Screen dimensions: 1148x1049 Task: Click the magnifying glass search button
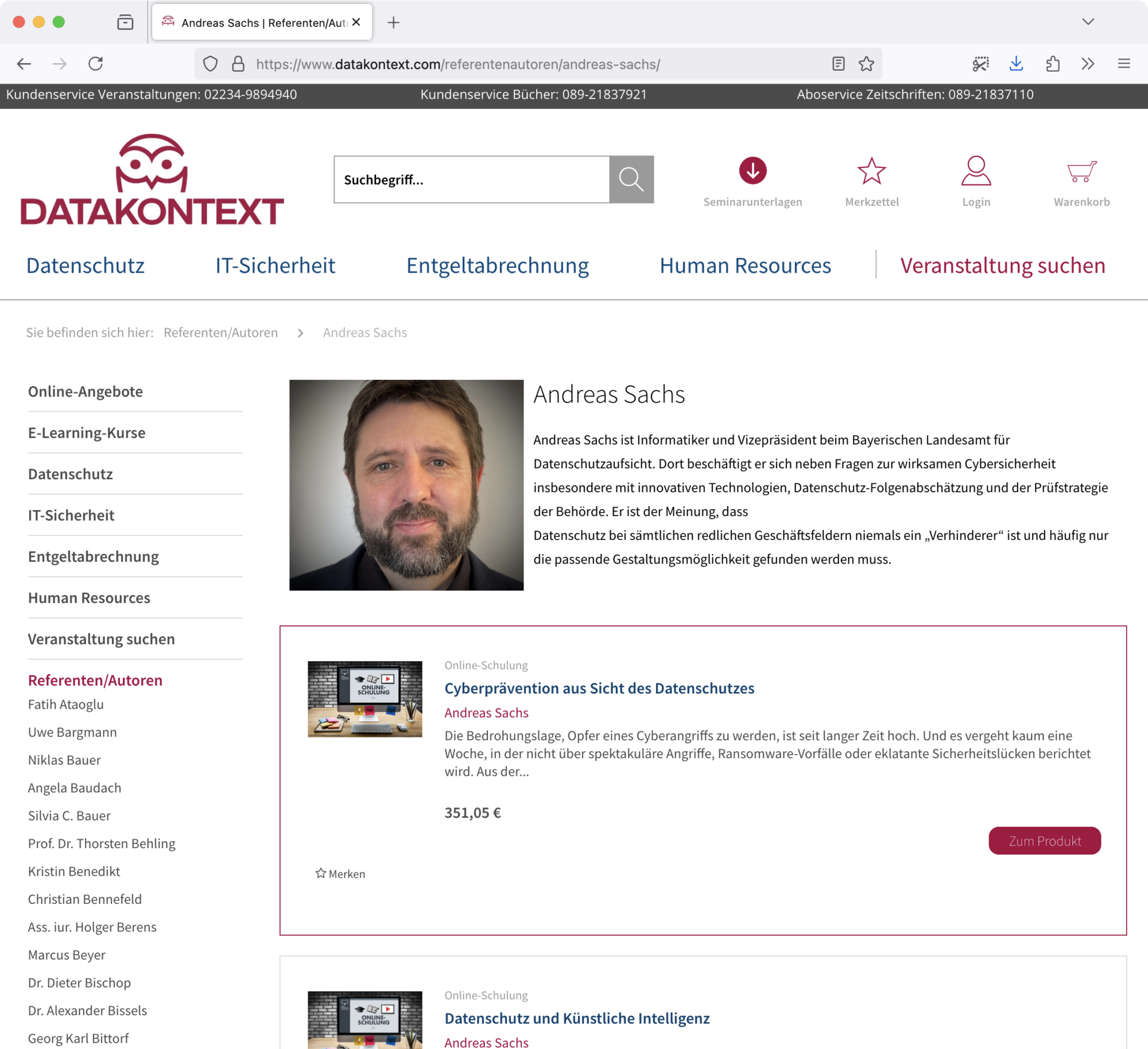pyautogui.click(x=631, y=179)
